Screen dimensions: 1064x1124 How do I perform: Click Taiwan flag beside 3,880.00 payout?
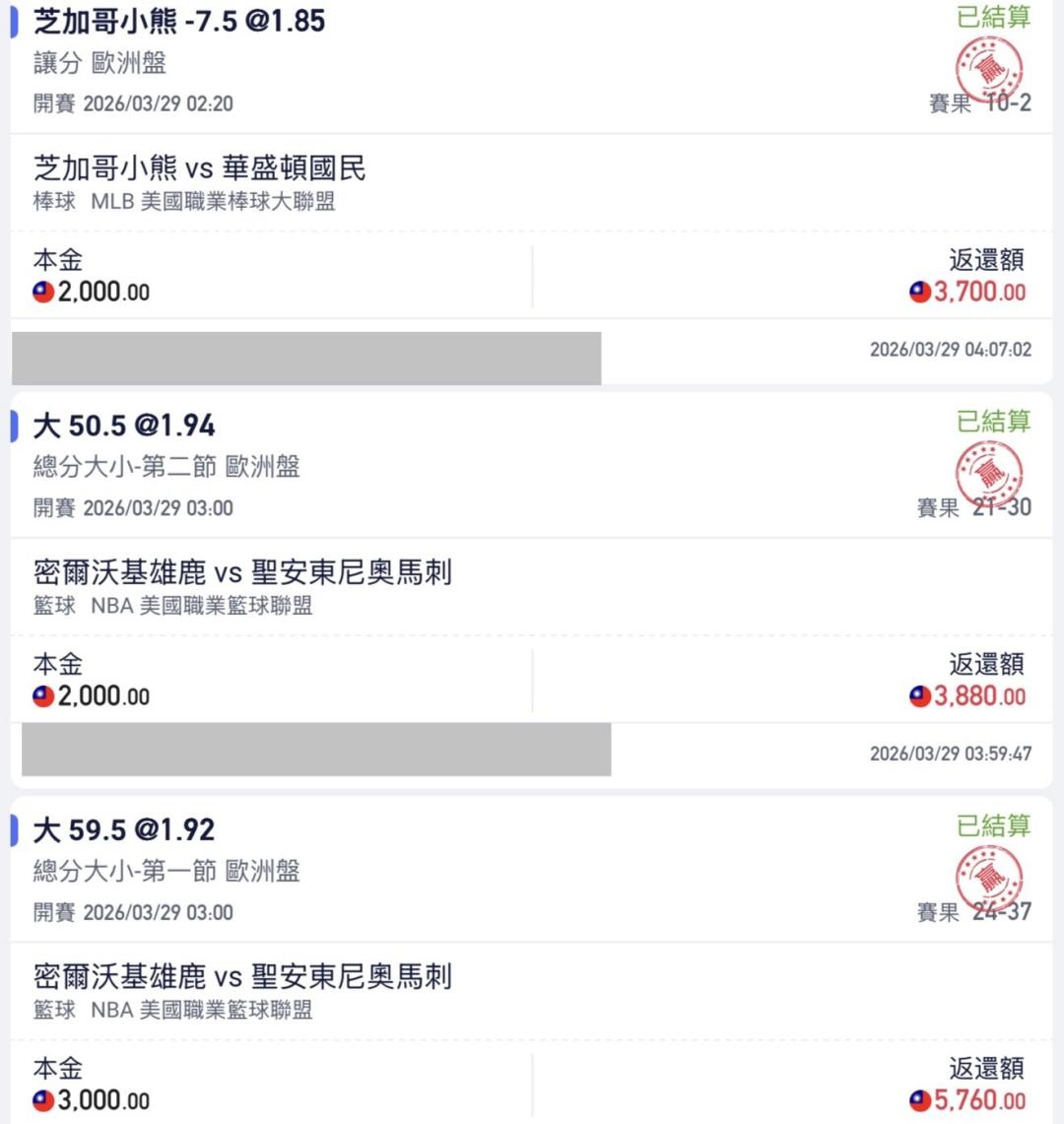coord(920,696)
